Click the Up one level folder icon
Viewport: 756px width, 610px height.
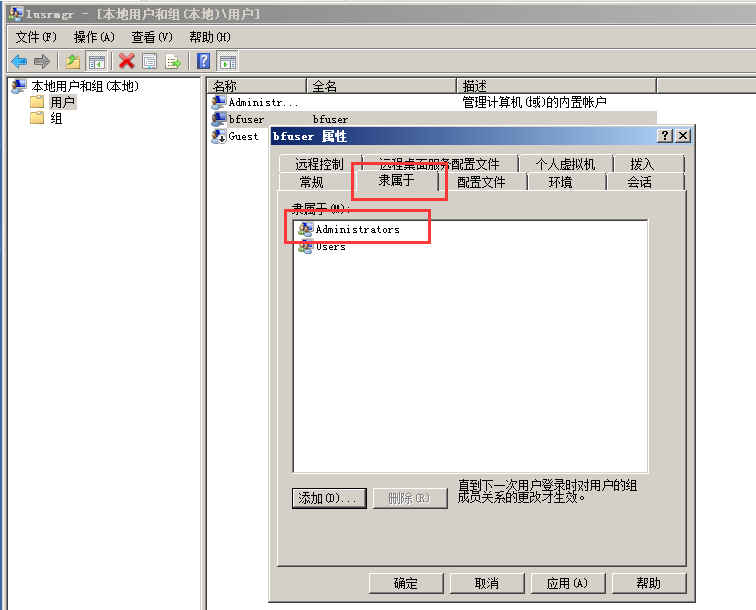click(73, 61)
